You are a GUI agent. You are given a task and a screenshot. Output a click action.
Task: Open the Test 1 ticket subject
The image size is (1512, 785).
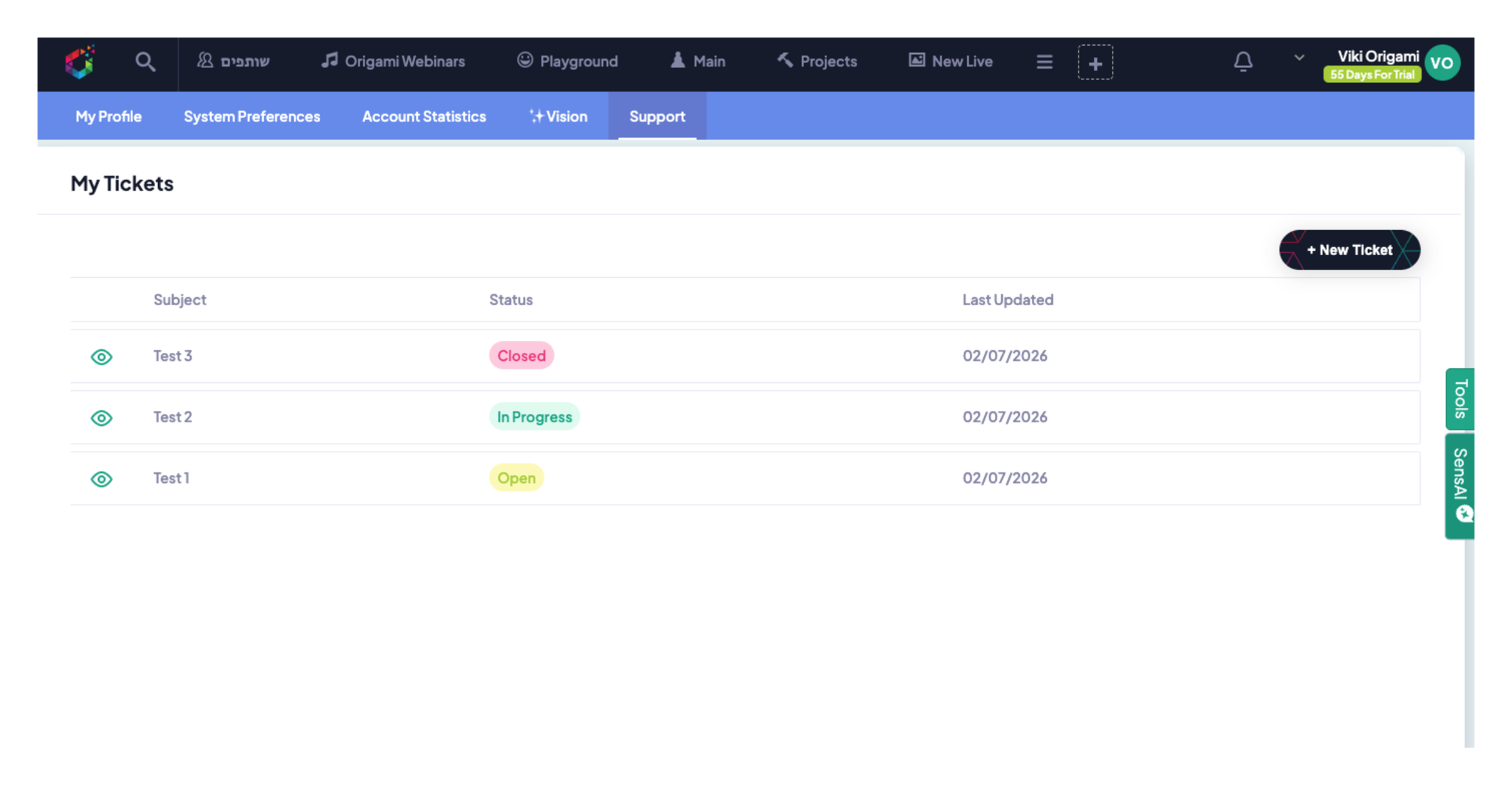click(x=171, y=479)
